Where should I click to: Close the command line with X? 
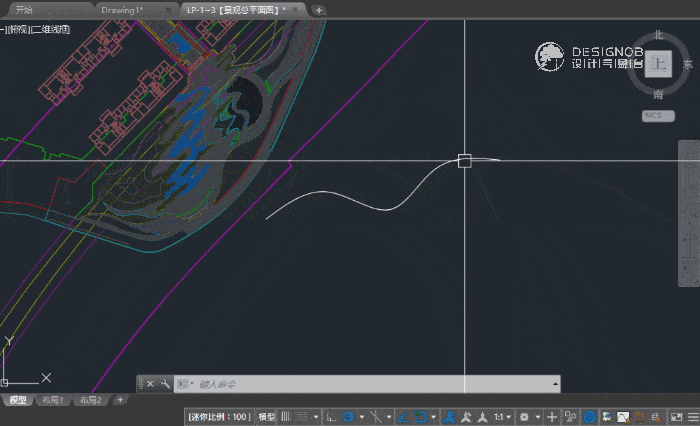150,384
